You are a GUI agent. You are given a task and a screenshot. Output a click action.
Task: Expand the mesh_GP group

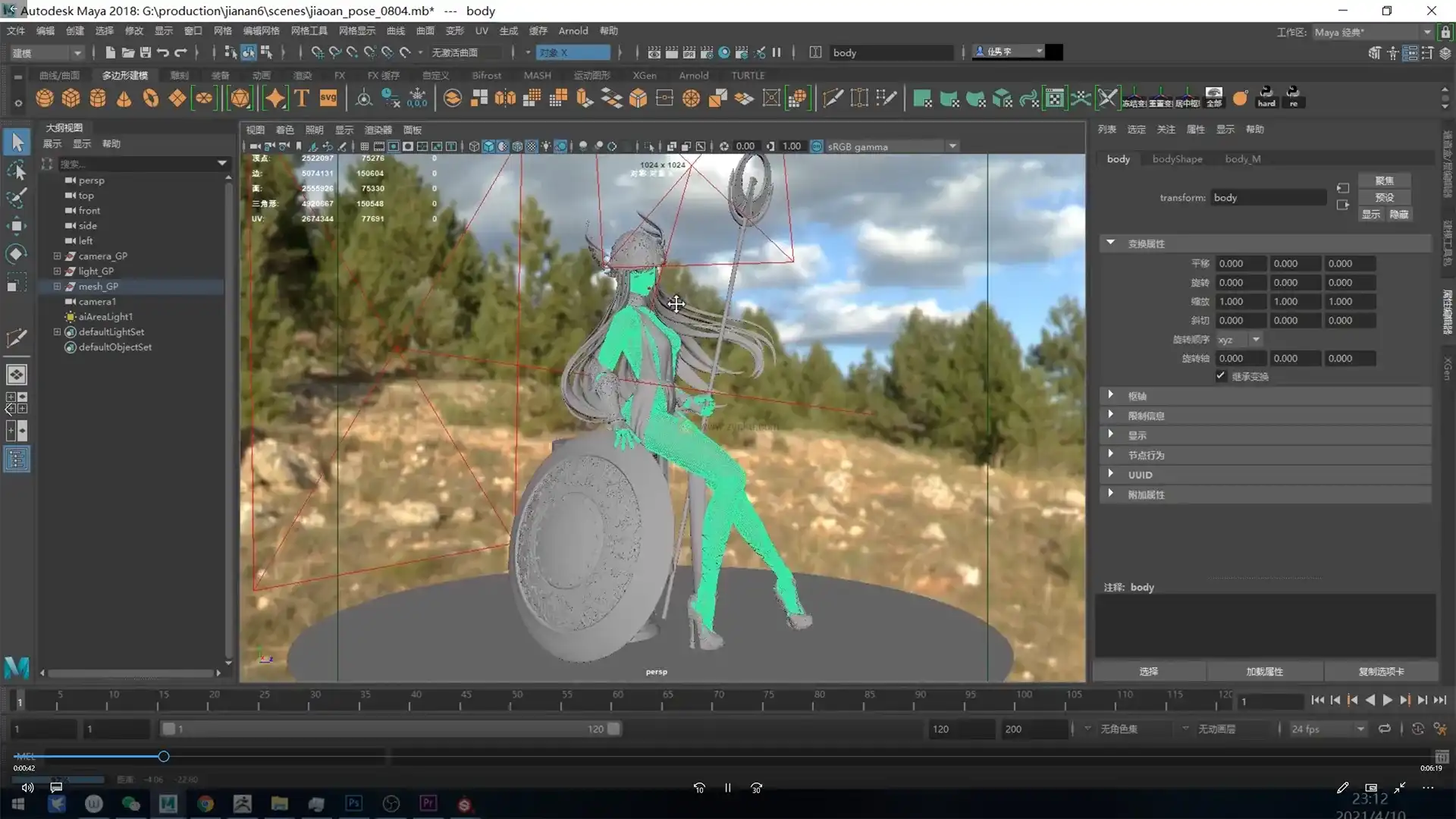(57, 287)
